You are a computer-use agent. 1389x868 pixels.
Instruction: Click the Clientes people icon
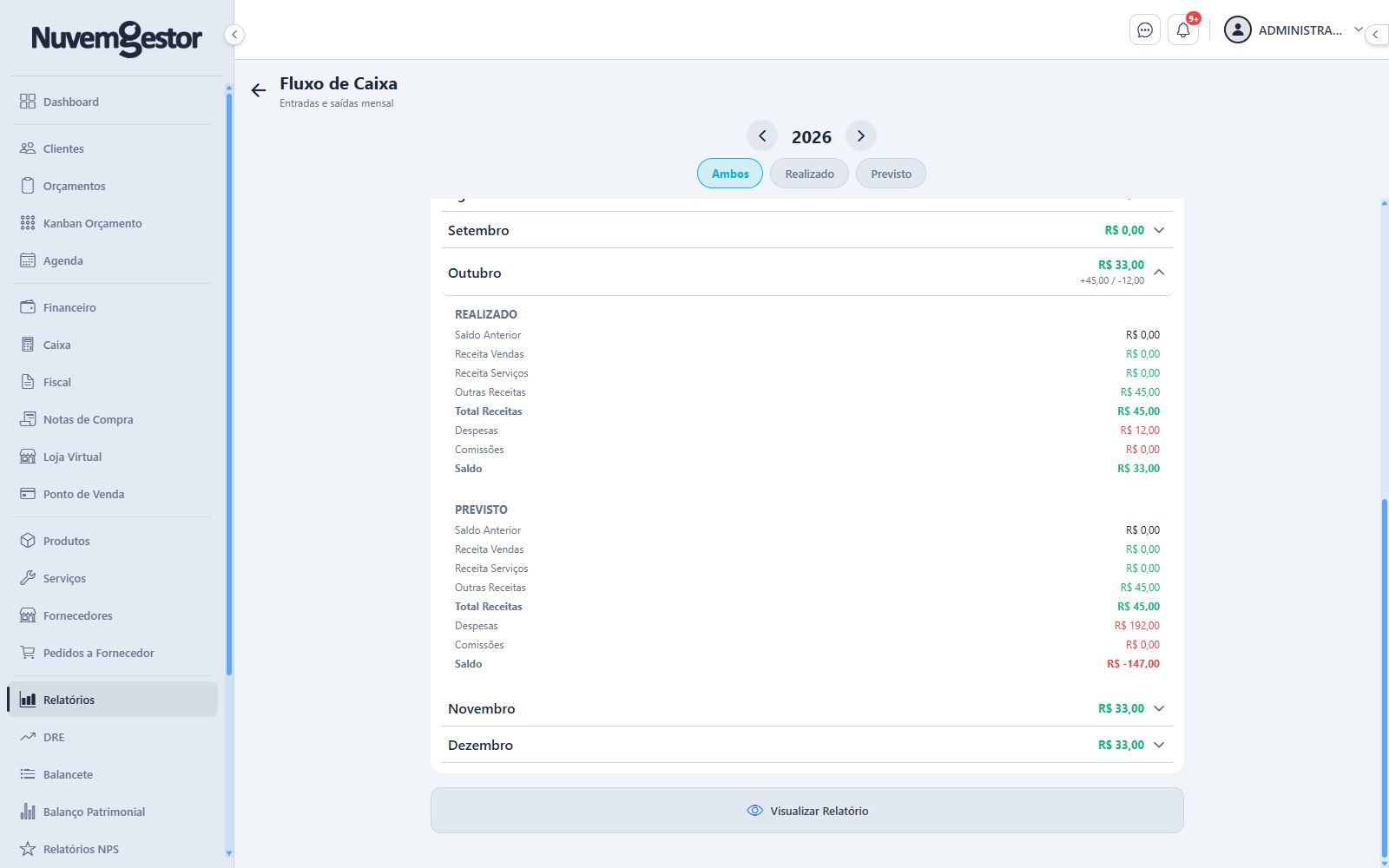28,148
